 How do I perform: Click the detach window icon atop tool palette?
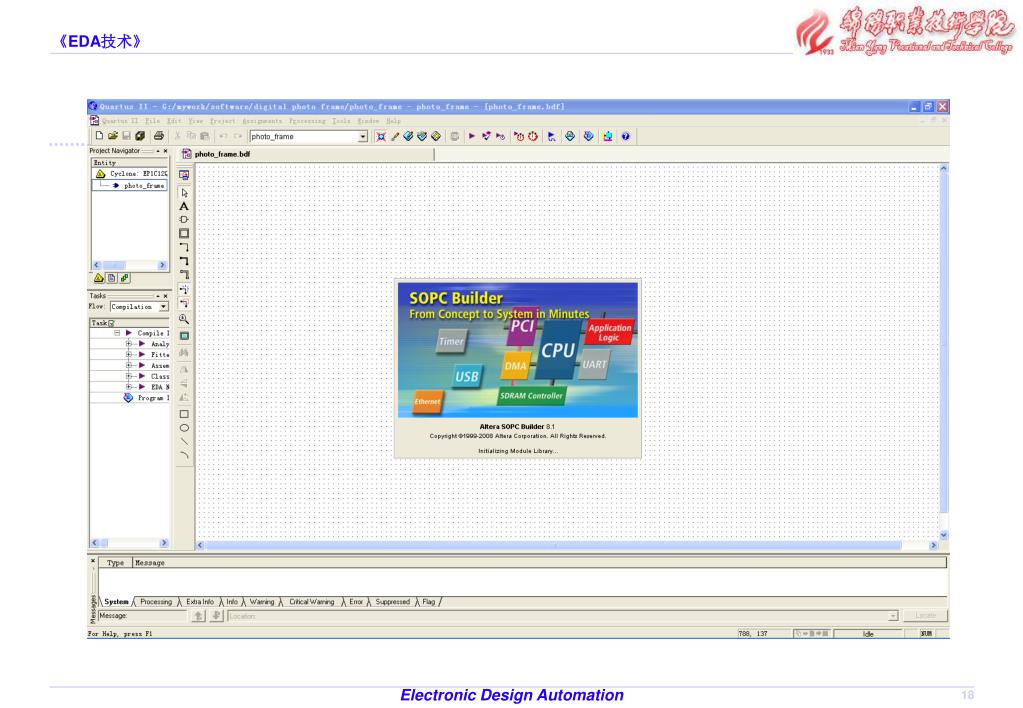click(185, 175)
